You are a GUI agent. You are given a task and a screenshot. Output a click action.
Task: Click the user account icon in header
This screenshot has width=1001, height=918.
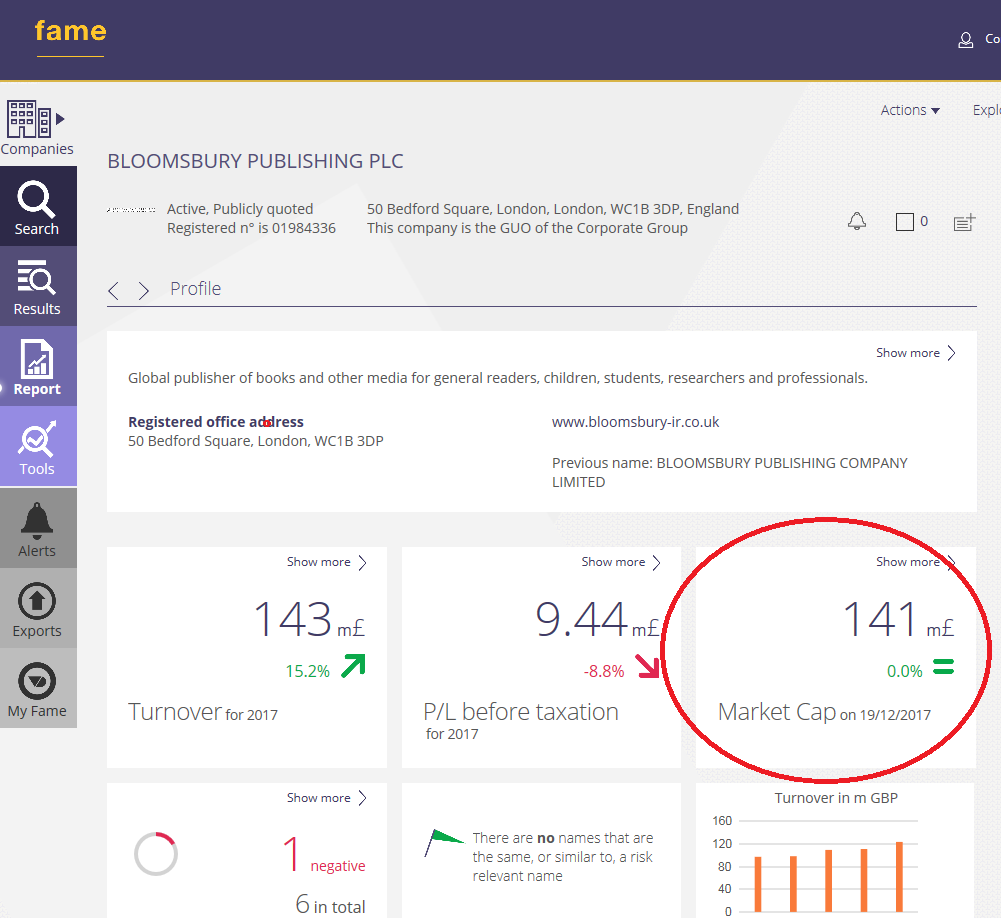pos(965,40)
